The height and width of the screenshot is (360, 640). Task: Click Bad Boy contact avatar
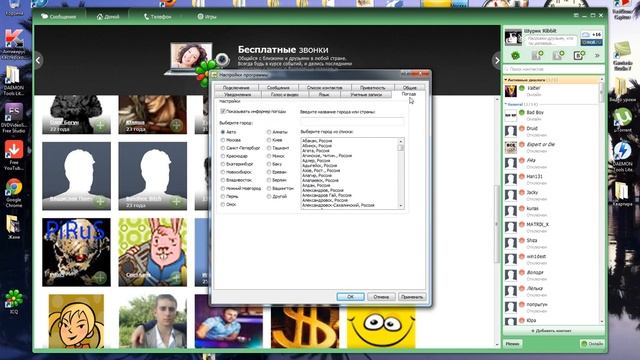(x=511, y=115)
